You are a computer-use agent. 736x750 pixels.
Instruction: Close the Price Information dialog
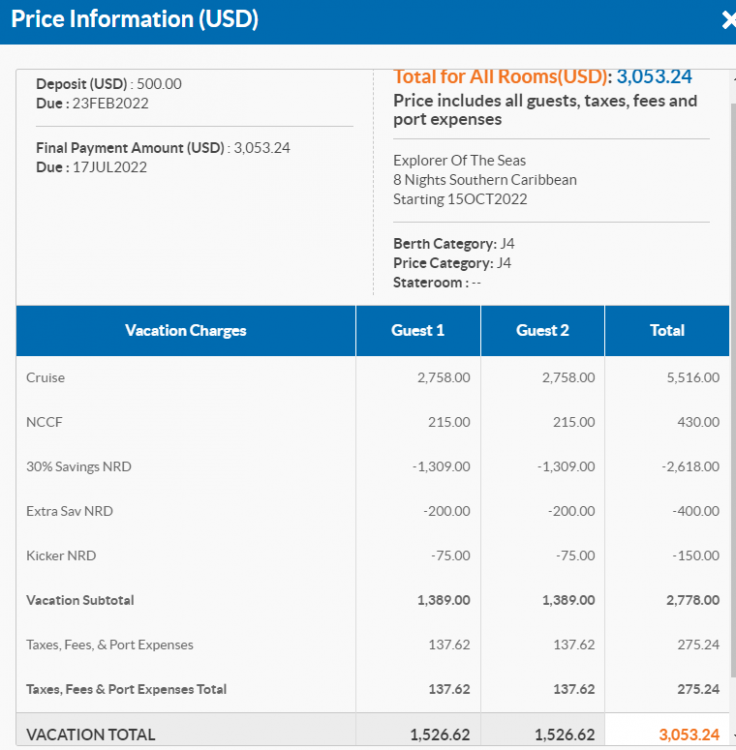pyautogui.click(x=728, y=20)
